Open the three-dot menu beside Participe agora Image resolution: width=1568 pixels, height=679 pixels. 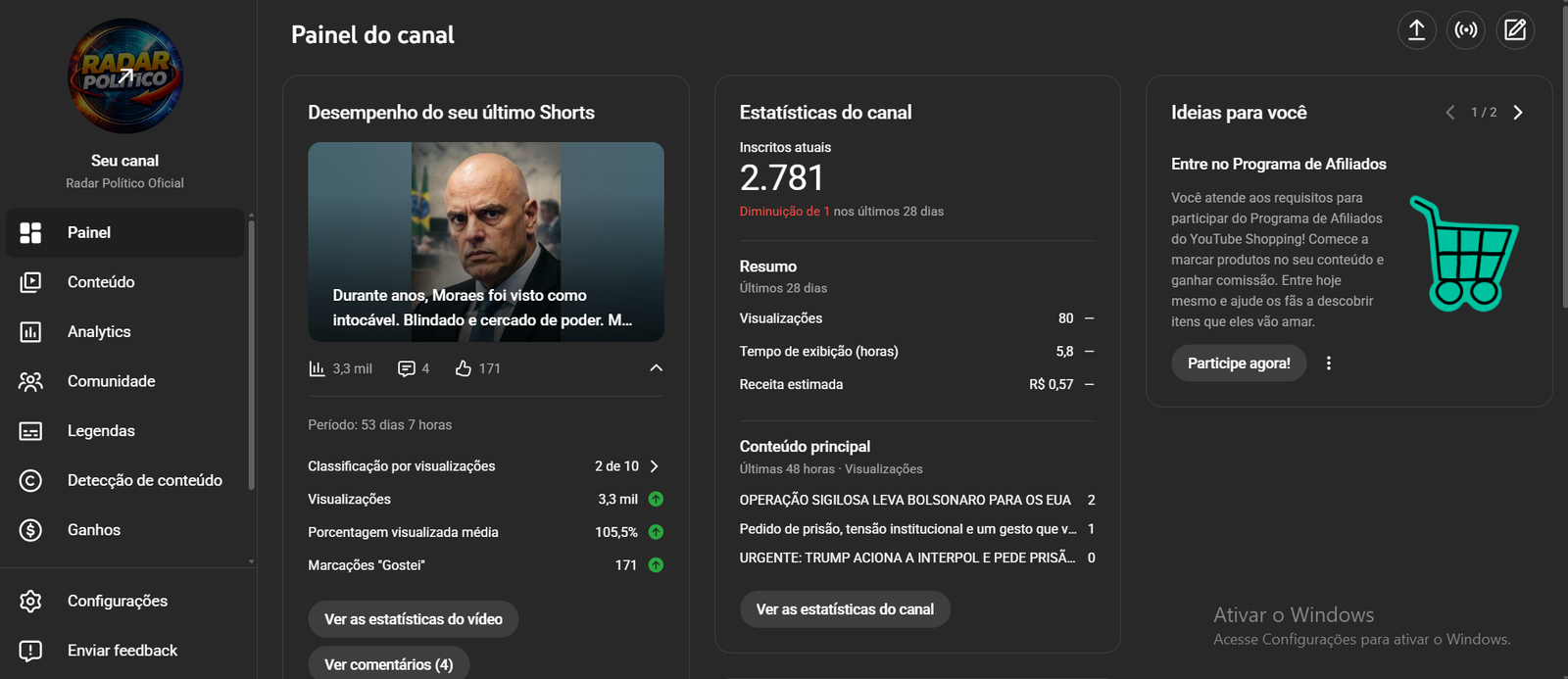1329,364
